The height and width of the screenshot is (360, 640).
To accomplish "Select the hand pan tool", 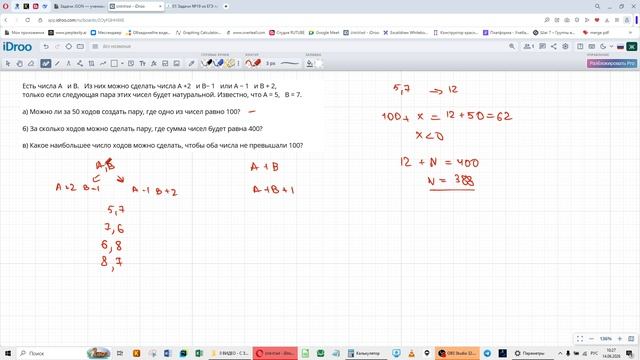I will (x=20, y=63).
